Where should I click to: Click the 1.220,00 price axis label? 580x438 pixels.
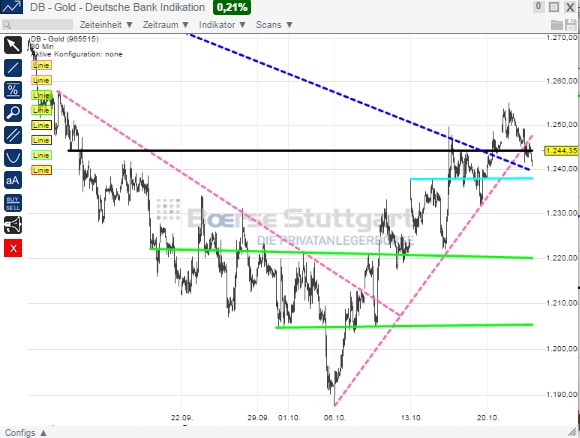(x=562, y=258)
